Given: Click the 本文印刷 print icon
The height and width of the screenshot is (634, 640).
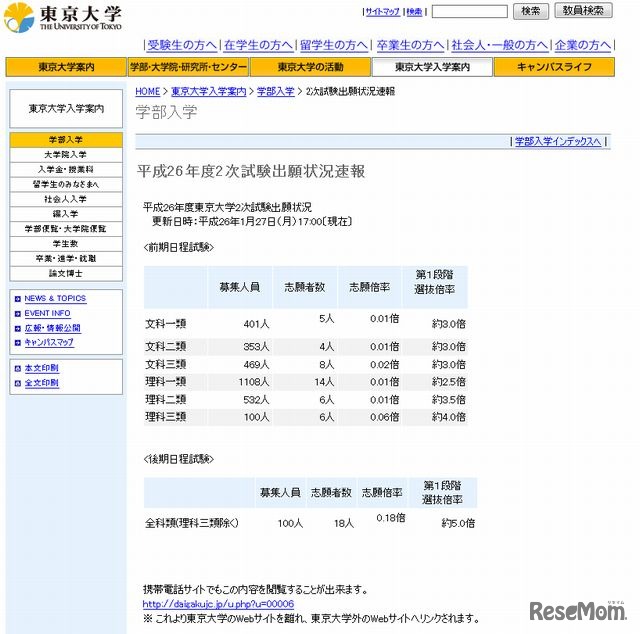Looking at the screenshot, I should point(18,369).
